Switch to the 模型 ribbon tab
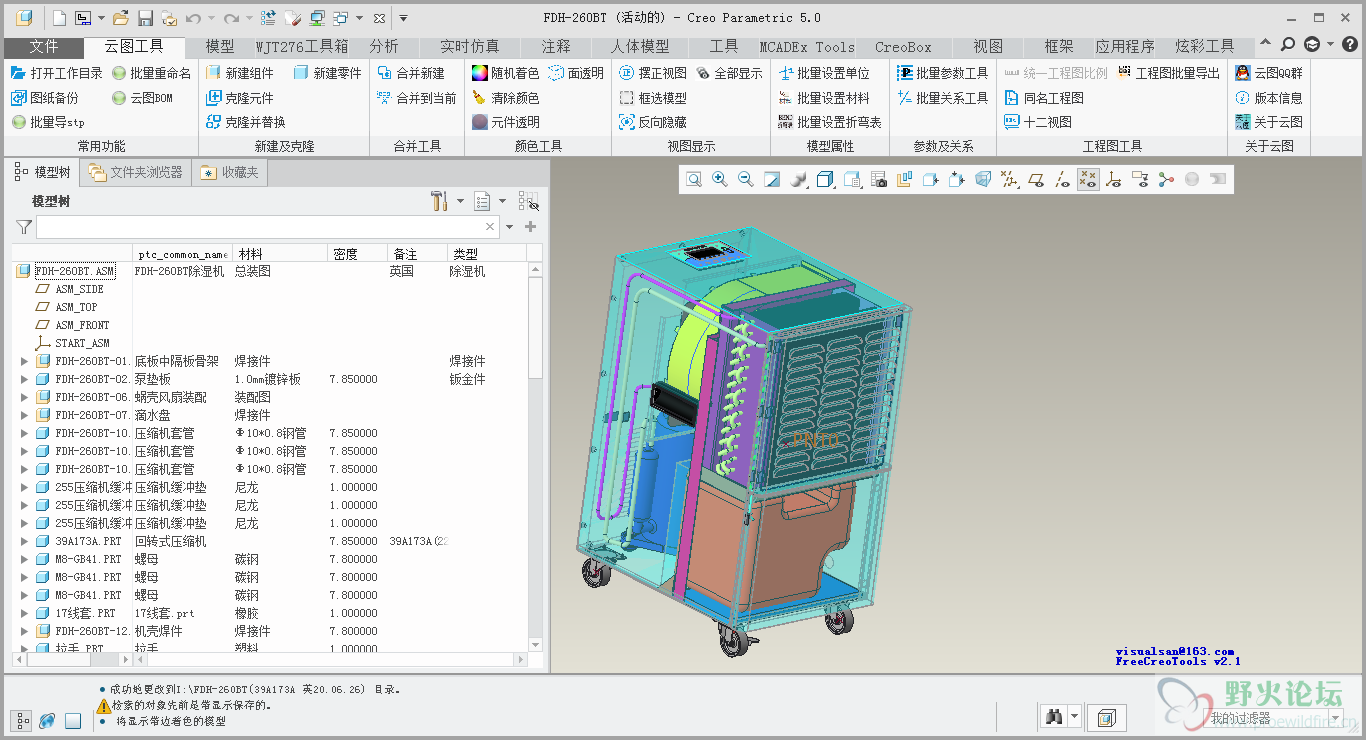 [x=219, y=47]
